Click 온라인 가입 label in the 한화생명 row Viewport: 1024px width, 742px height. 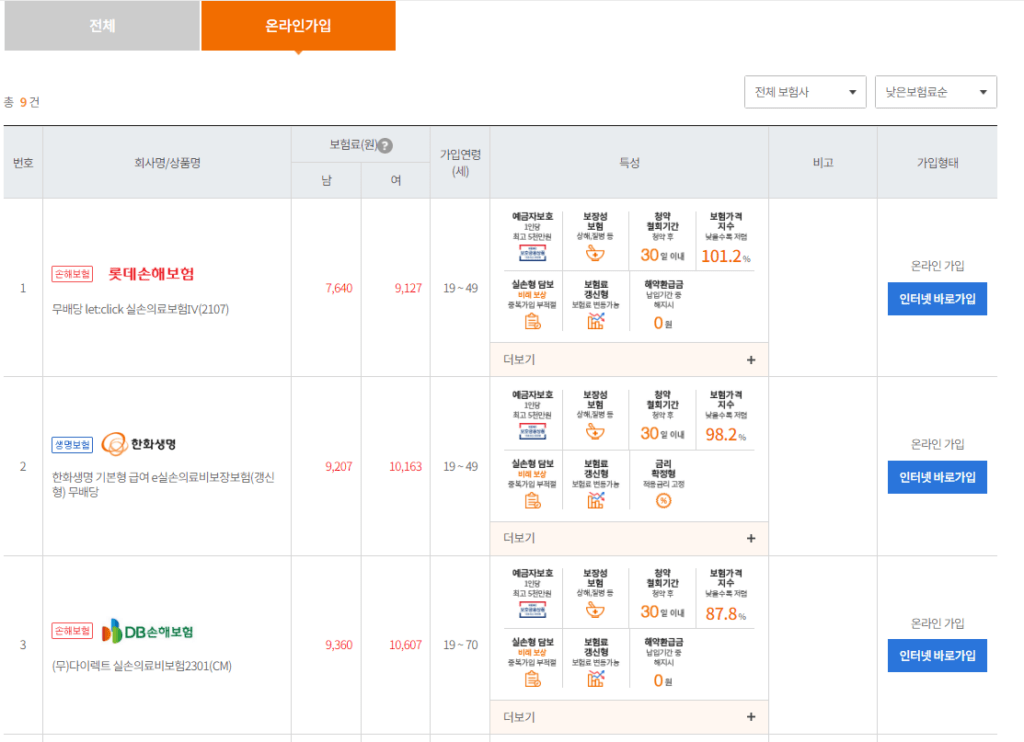(937, 444)
